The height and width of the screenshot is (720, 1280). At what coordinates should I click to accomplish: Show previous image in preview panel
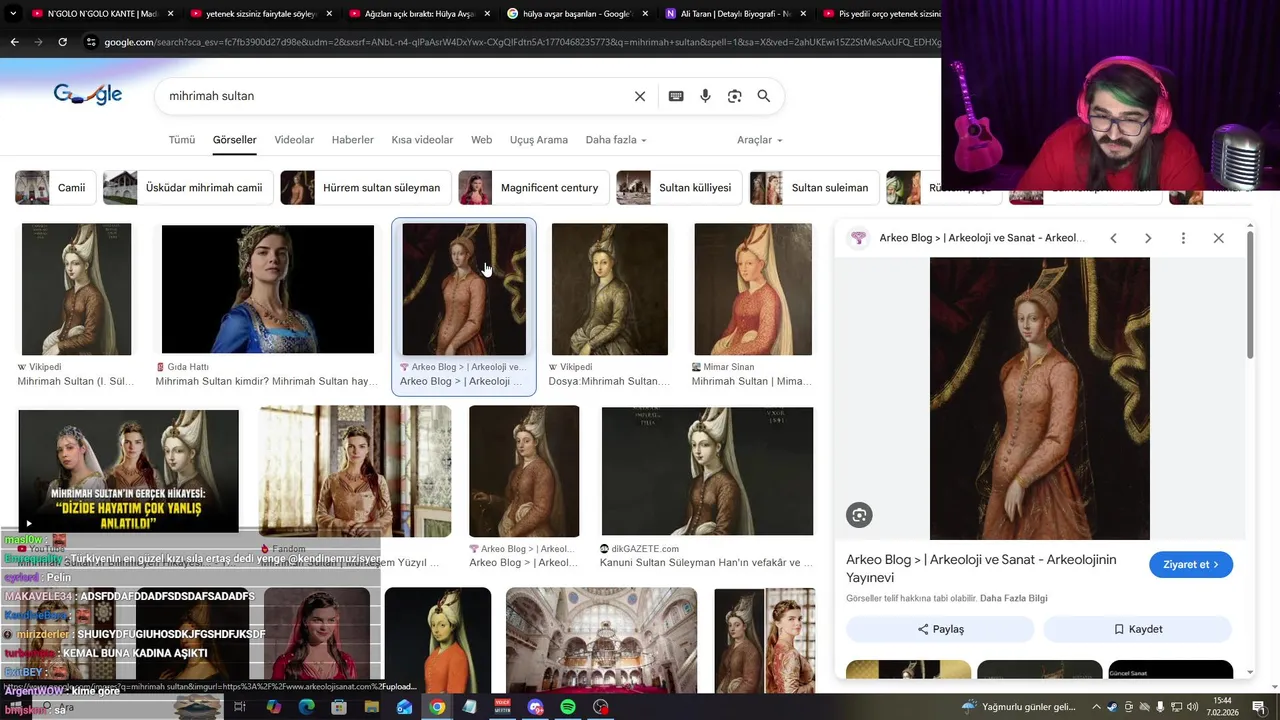[1113, 238]
